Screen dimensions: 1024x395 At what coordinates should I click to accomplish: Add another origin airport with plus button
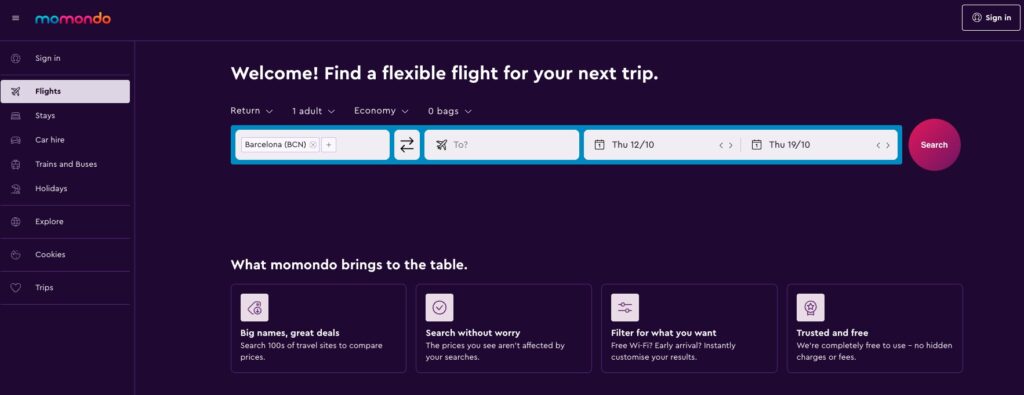click(x=328, y=145)
